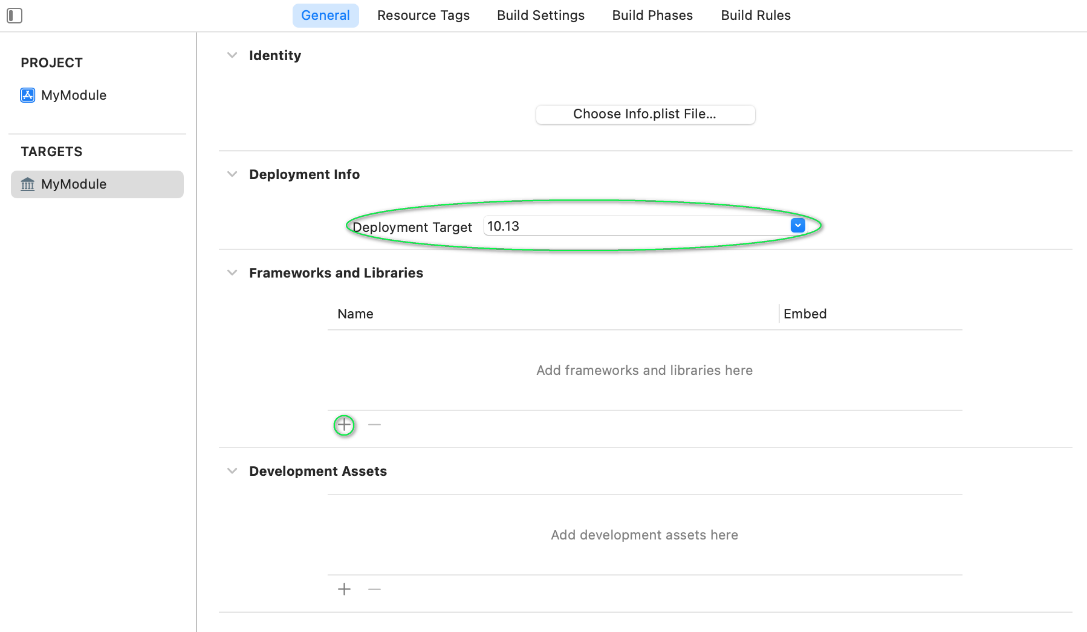Screen dimensions: 1087x632
Task: Click the MyModule project blueprint icon
Action: coord(28,96)
